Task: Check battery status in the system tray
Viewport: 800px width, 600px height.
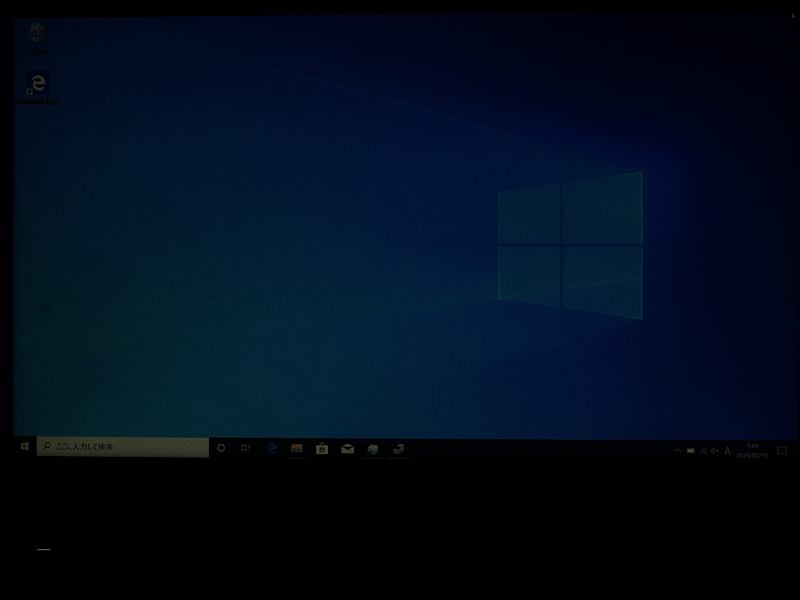Action: coord(690,451)
